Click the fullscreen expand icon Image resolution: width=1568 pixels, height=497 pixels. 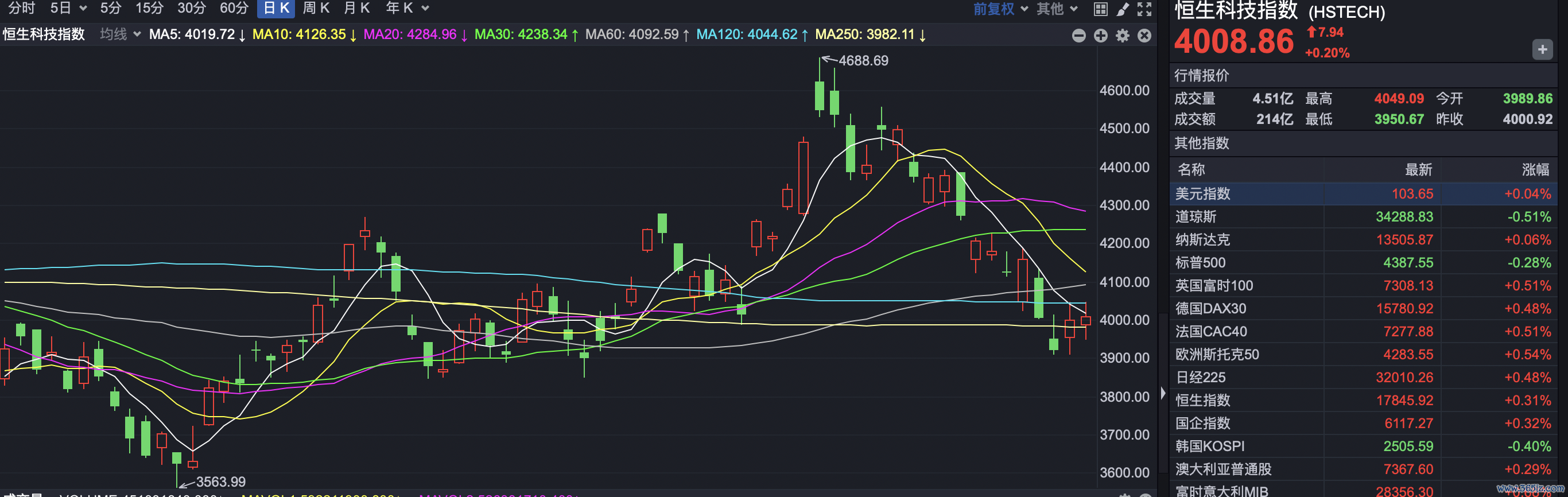[1144, 9]
